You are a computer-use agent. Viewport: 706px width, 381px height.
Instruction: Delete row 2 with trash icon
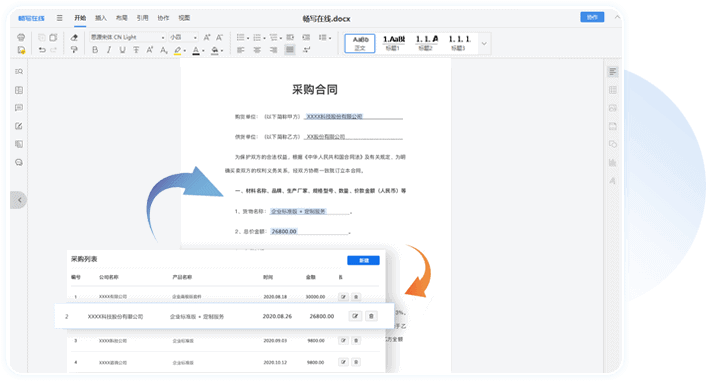pos(371,316)
